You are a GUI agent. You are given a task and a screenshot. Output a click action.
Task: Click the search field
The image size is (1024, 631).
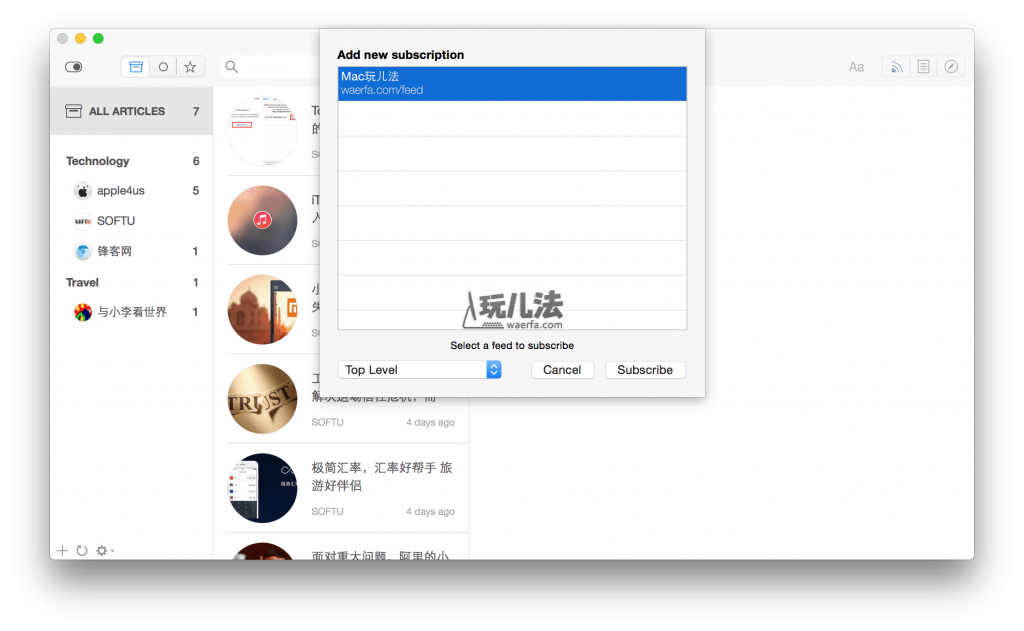[270, 67]
